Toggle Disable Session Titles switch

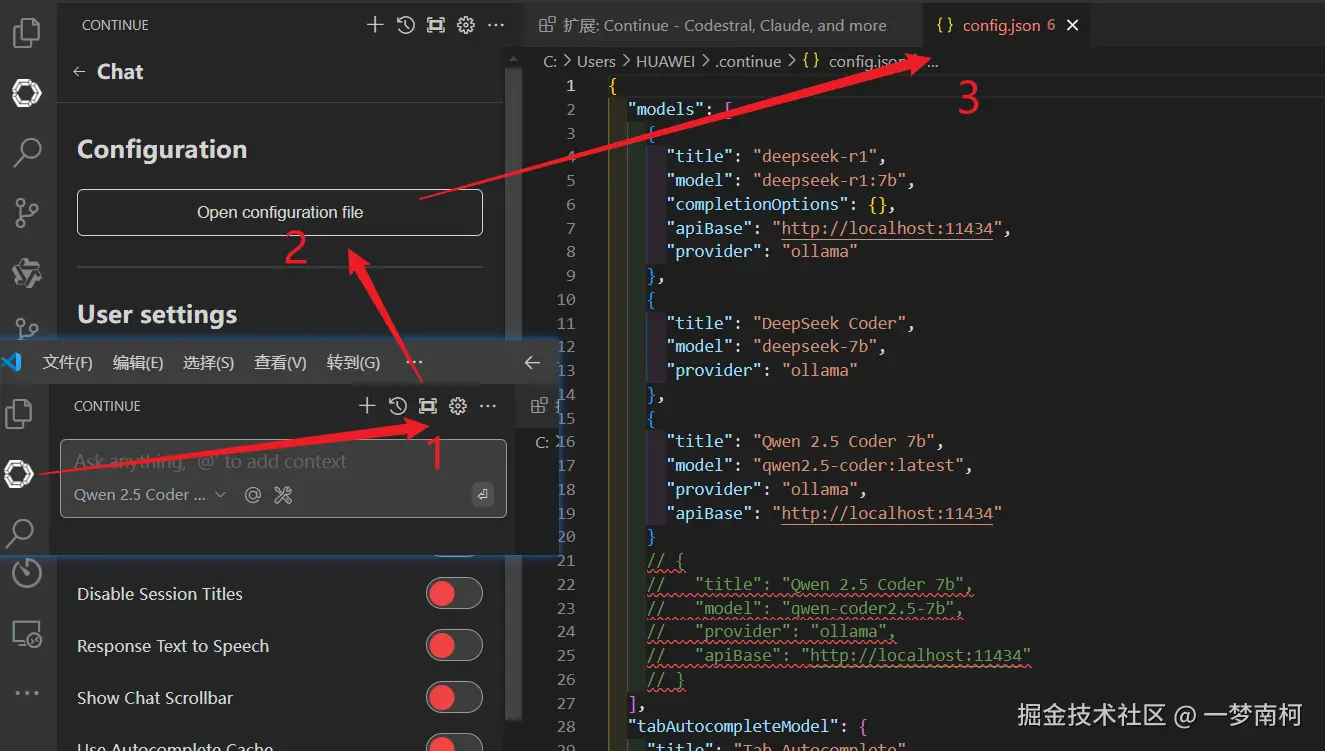click(454, 593)
